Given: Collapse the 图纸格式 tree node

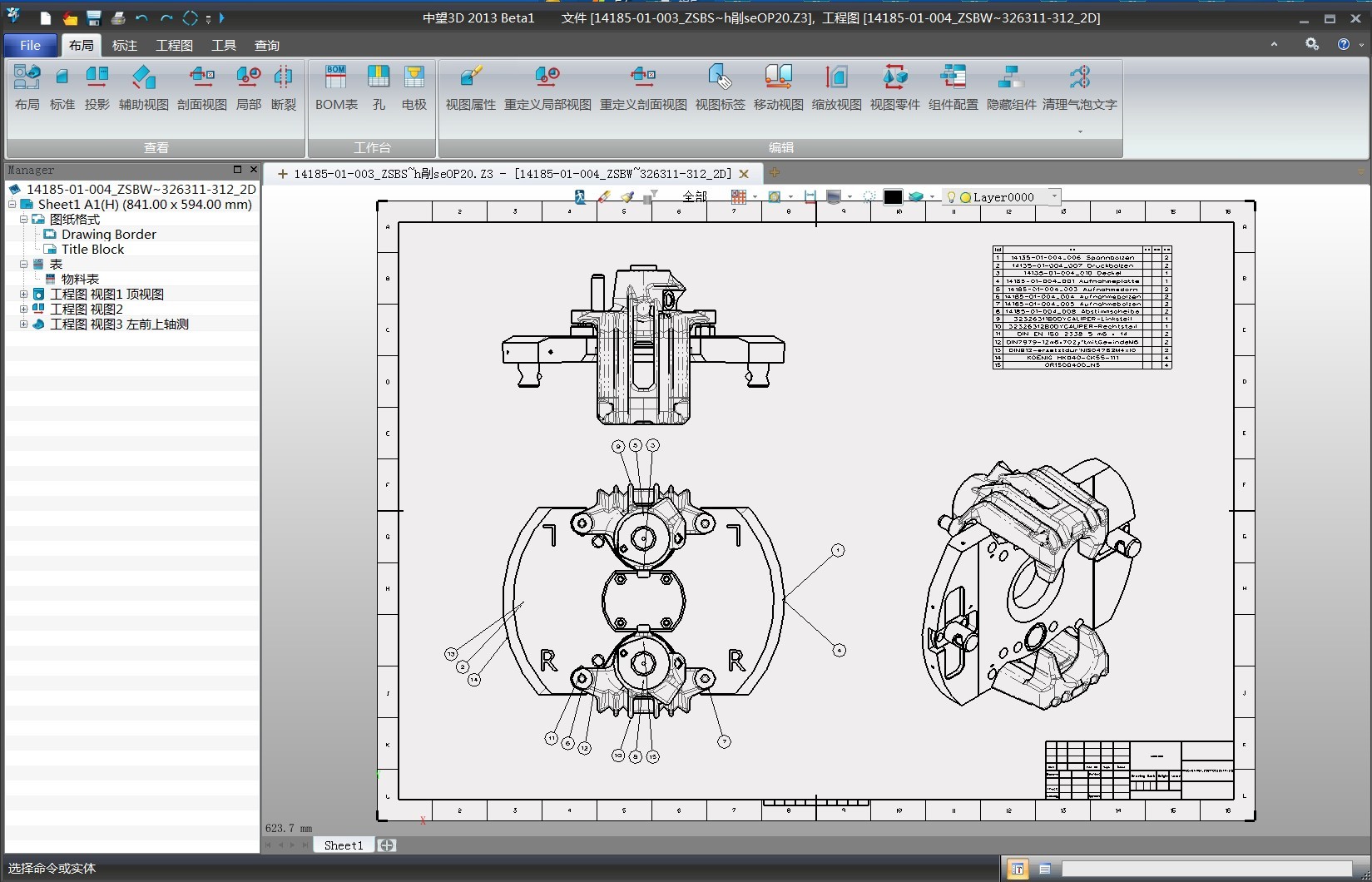Looking at the screenshot, I should coord(23,220).
